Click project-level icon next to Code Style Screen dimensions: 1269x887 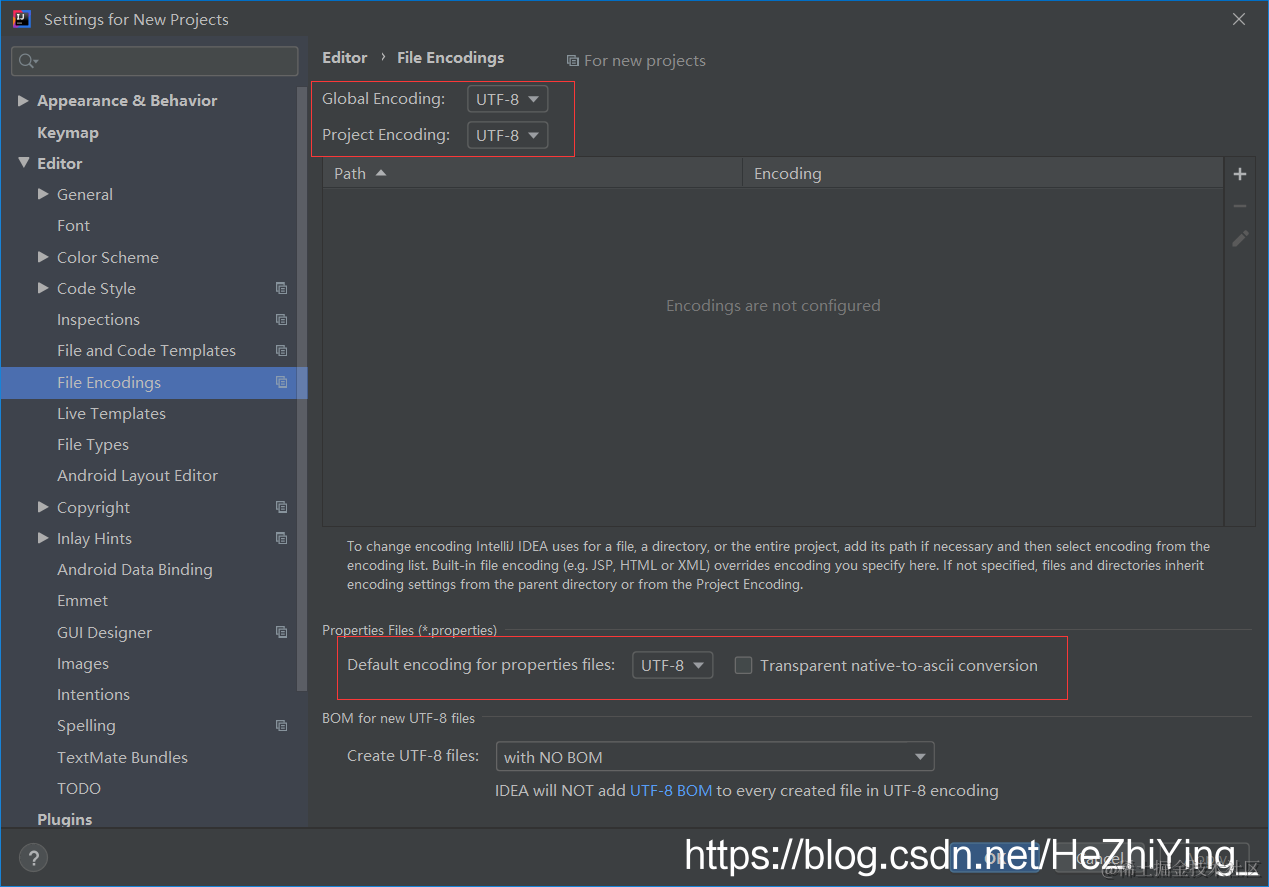281,288
